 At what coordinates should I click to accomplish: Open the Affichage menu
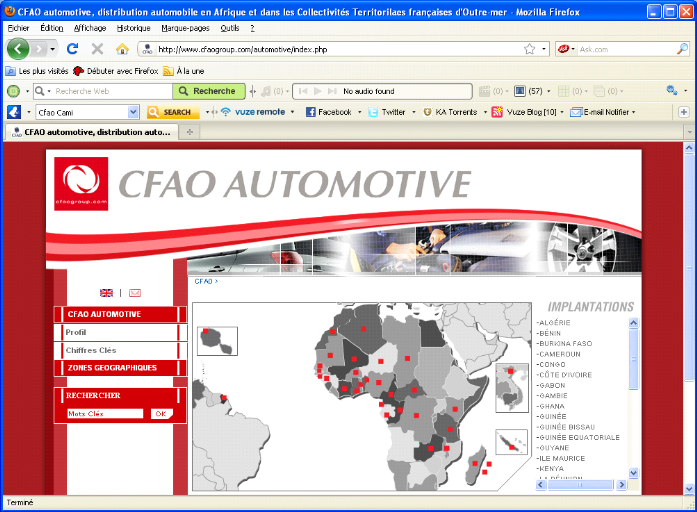90,28
